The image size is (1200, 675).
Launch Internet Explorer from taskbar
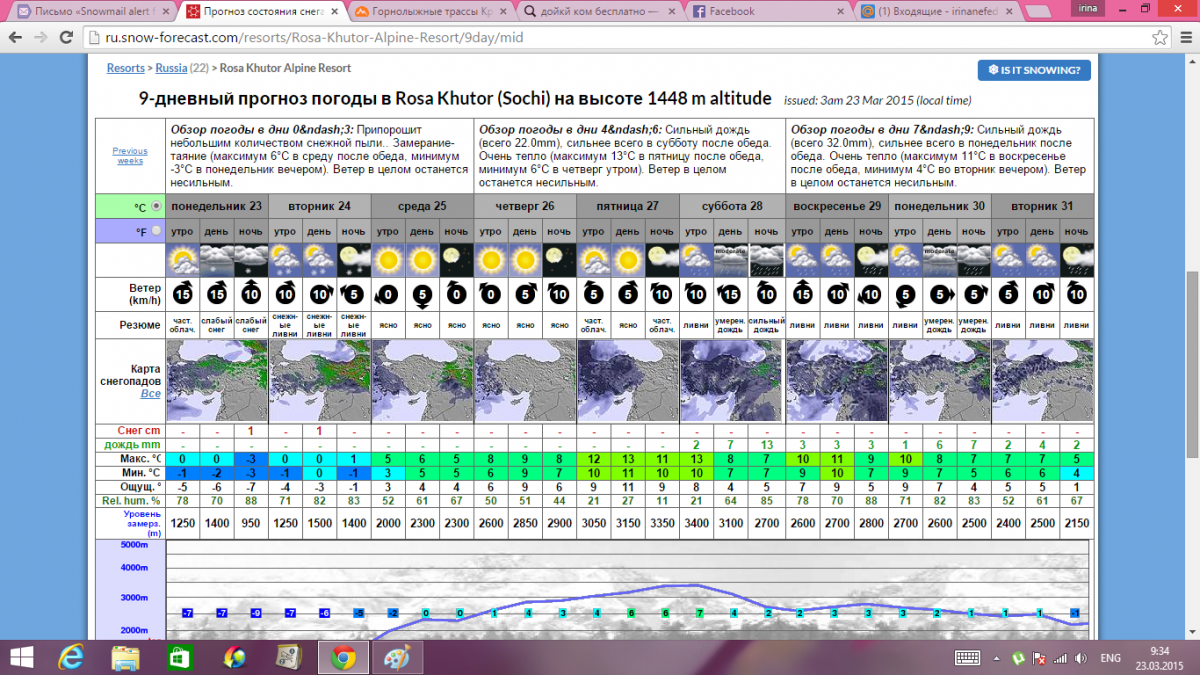(x=72, y=657)
